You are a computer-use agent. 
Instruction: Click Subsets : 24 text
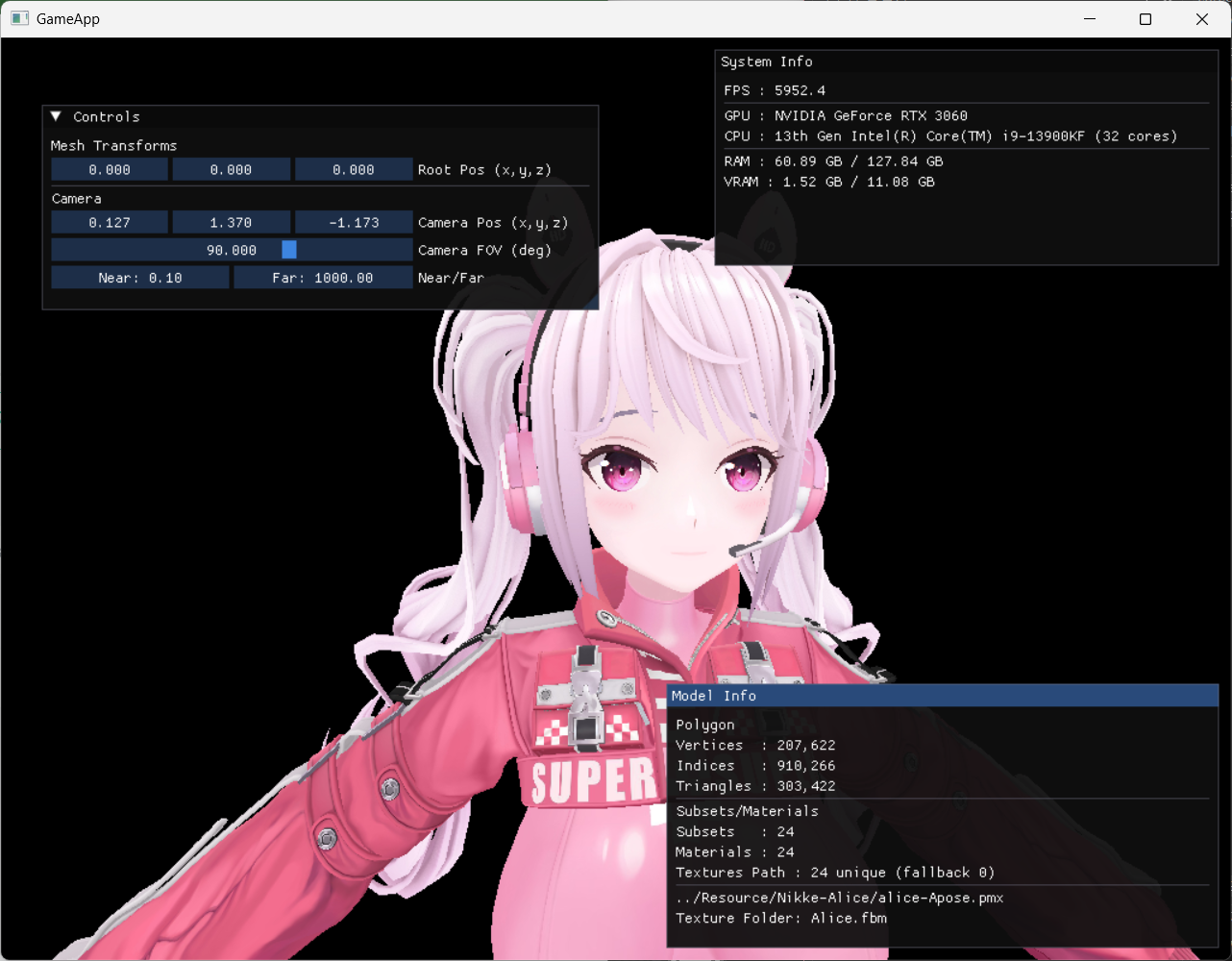pos(734,832)
